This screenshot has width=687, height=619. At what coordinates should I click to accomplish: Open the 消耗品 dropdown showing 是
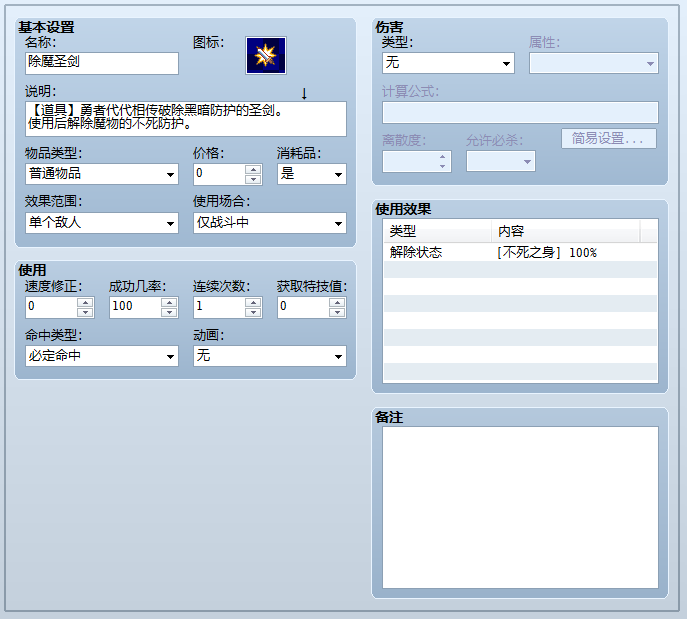click(x=312, y=174)
